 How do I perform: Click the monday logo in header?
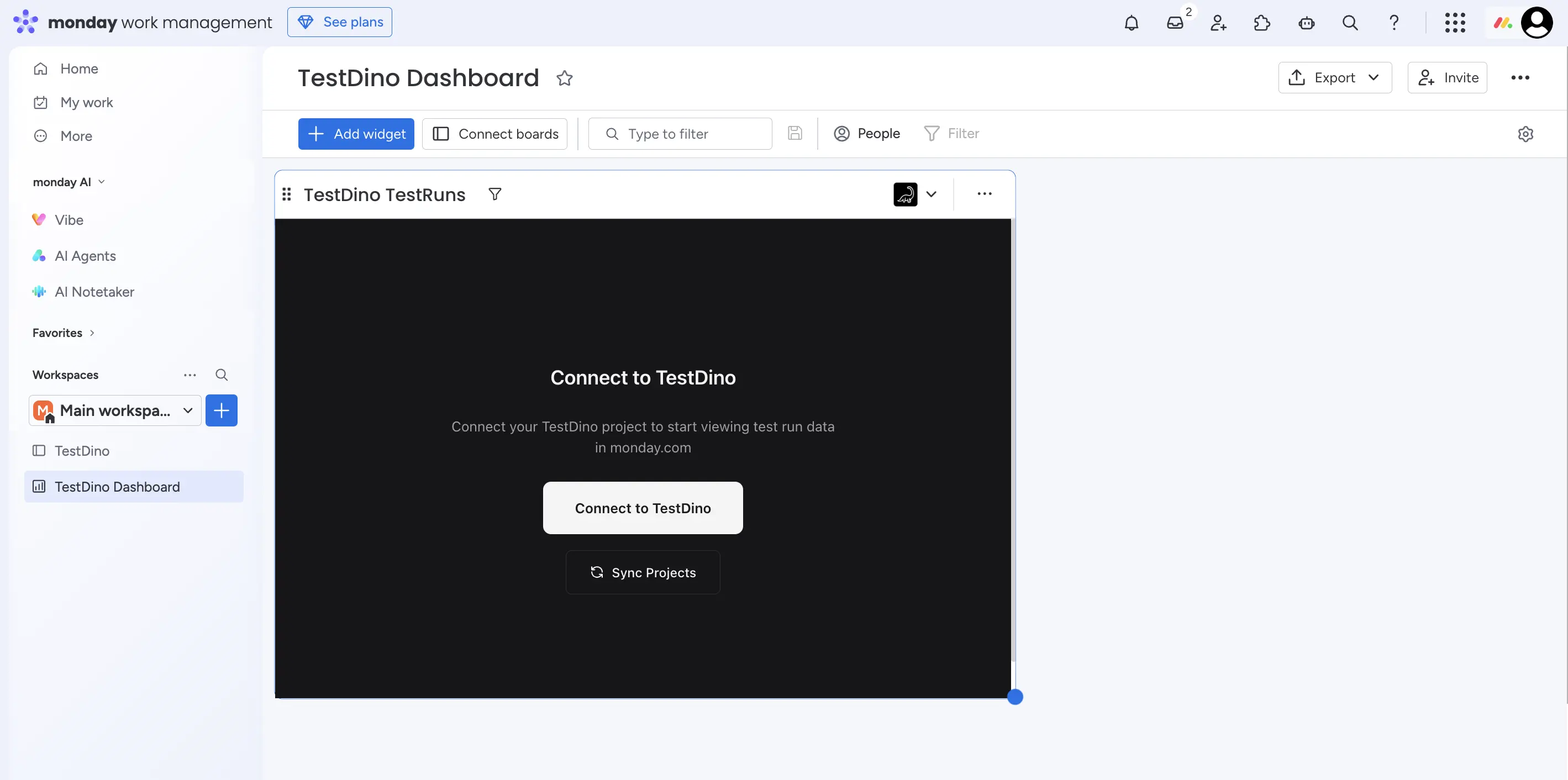pyautogui.click(x=25, y=22)
